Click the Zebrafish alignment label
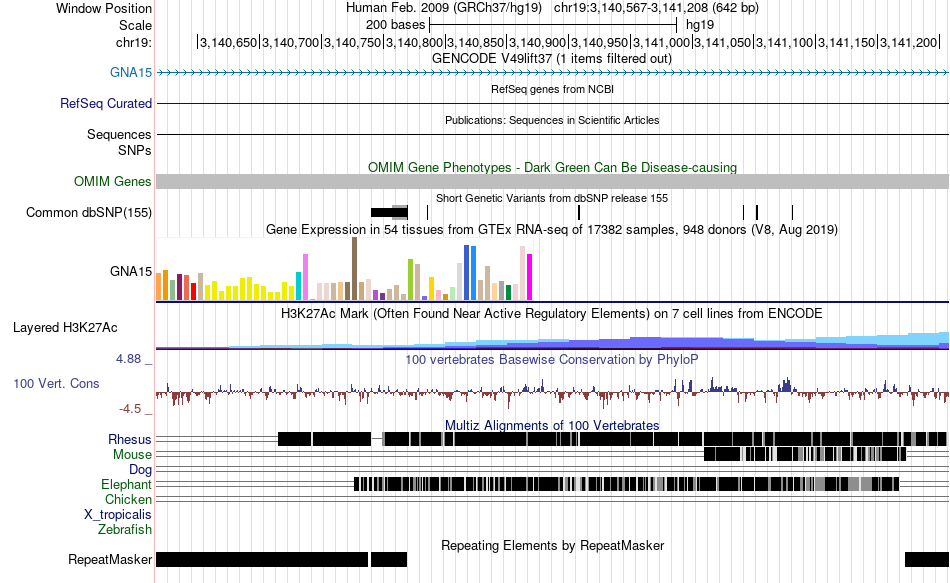The height and width of the screenshot is (583, 950). coord(125,530)
